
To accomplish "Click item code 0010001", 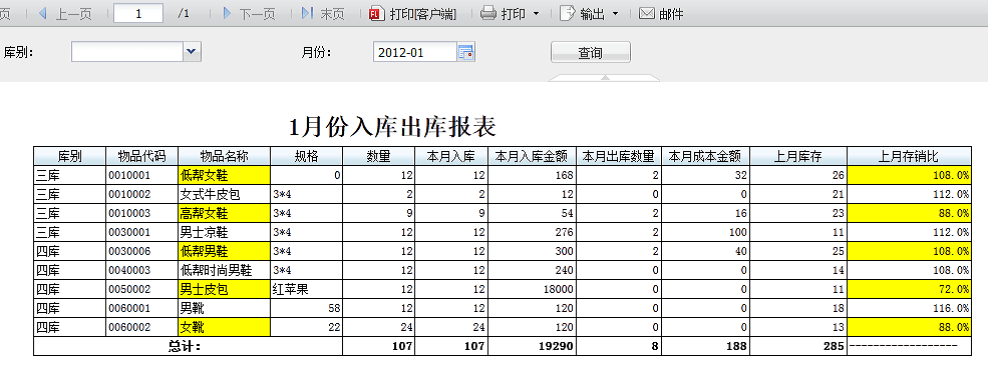I will 142,175.
